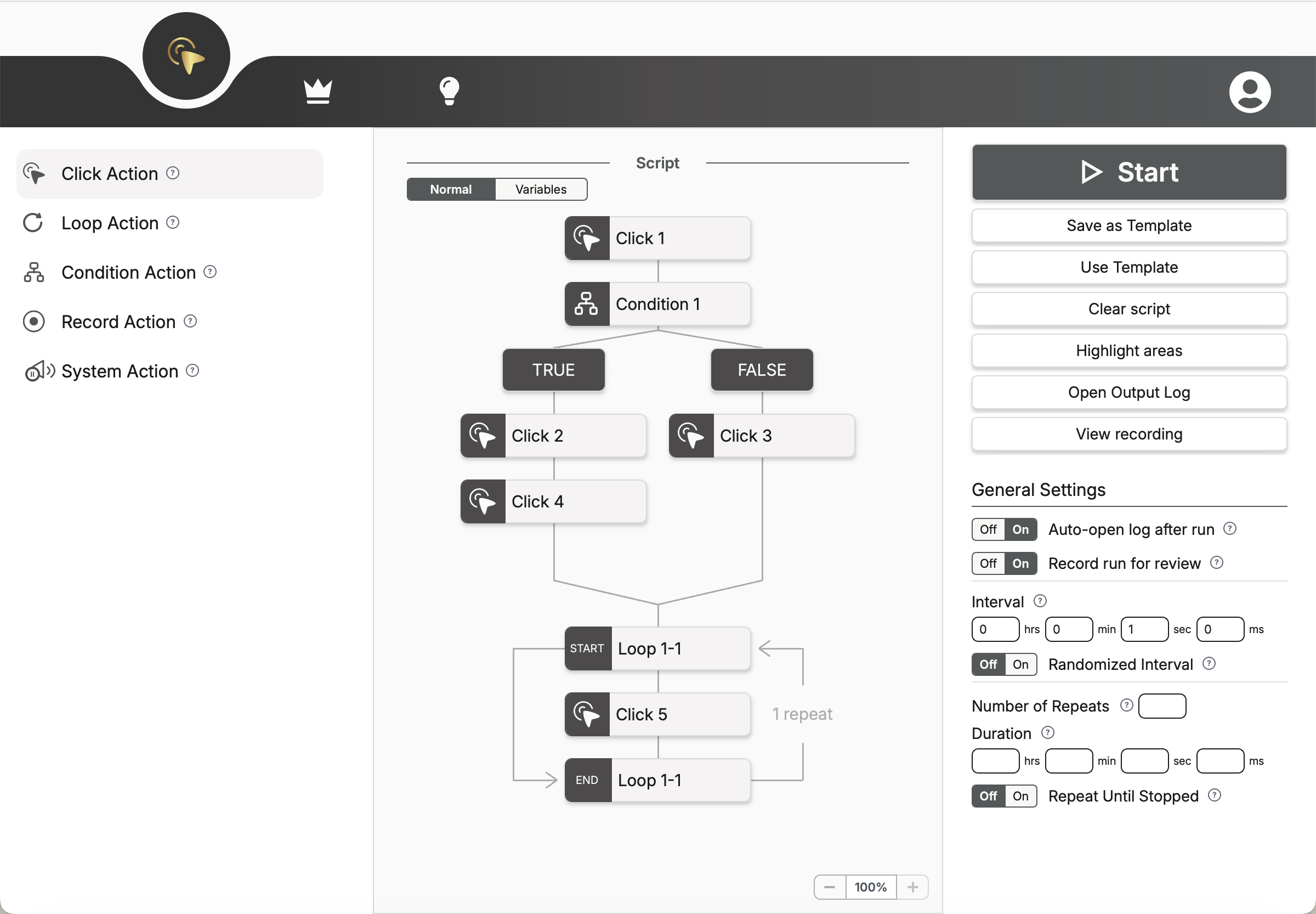The image size is (1316, 914).
Task: Open the Randomized Interval help icon
Action: point(1209,664)
